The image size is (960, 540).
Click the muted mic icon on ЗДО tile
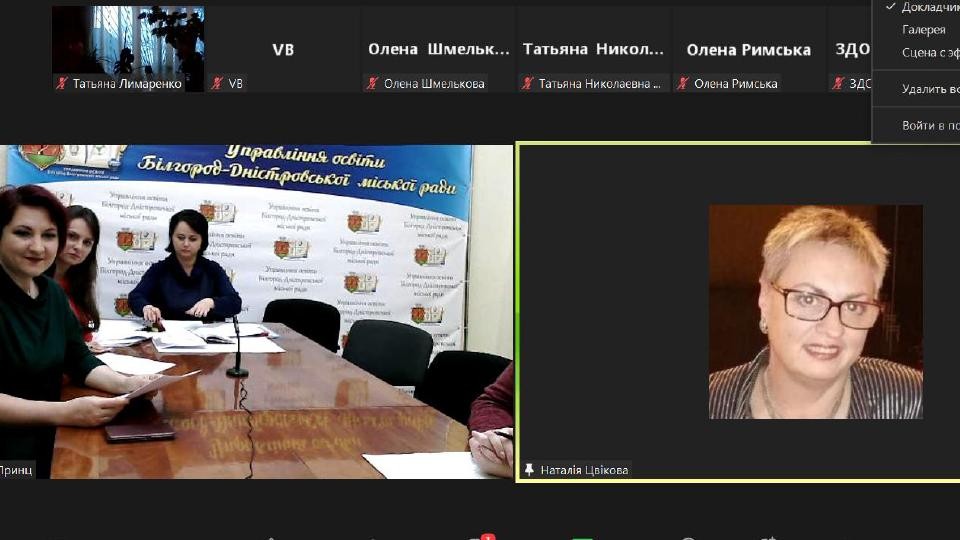(838, 84)
